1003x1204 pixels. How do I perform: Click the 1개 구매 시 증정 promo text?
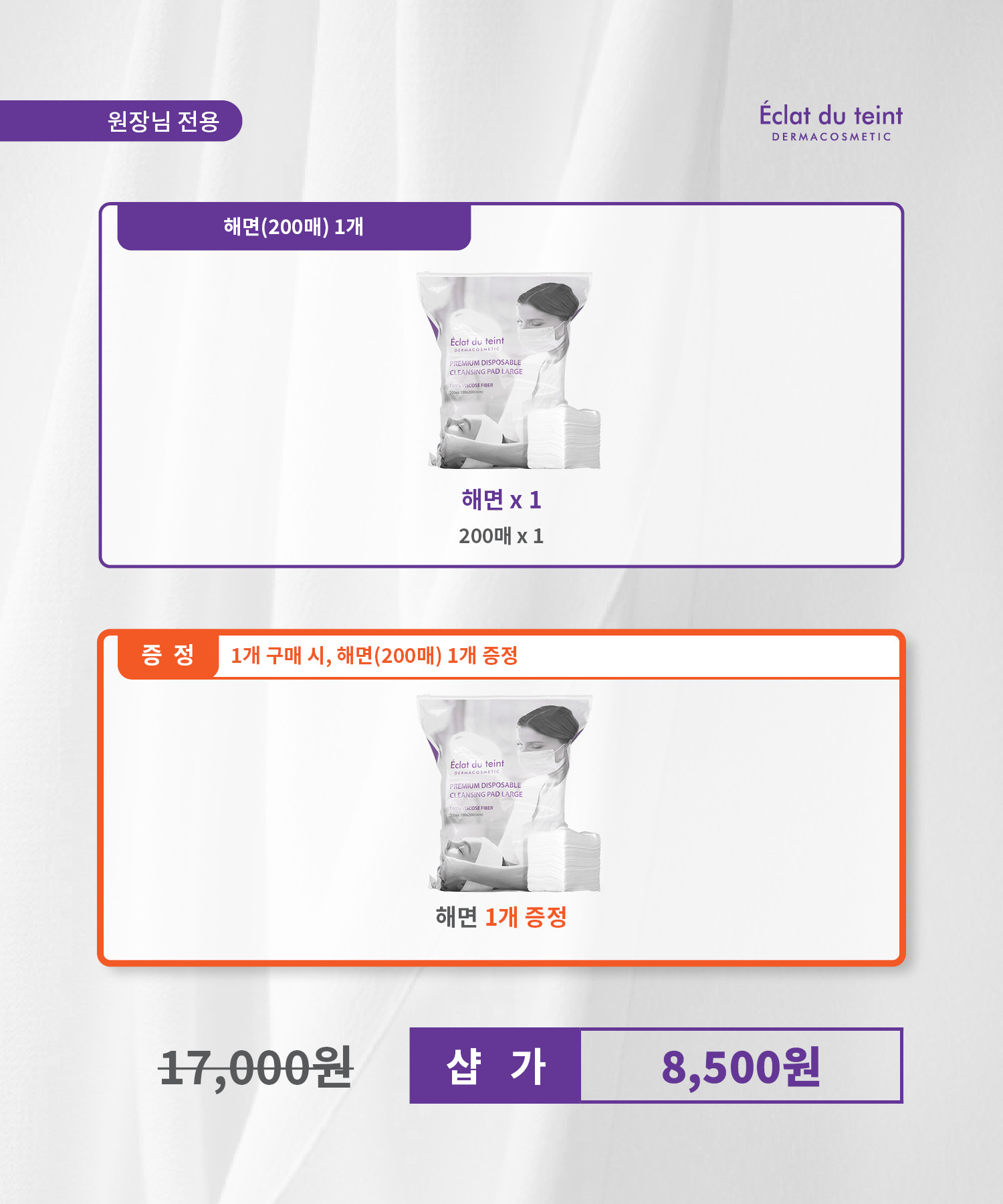(374, 656)
